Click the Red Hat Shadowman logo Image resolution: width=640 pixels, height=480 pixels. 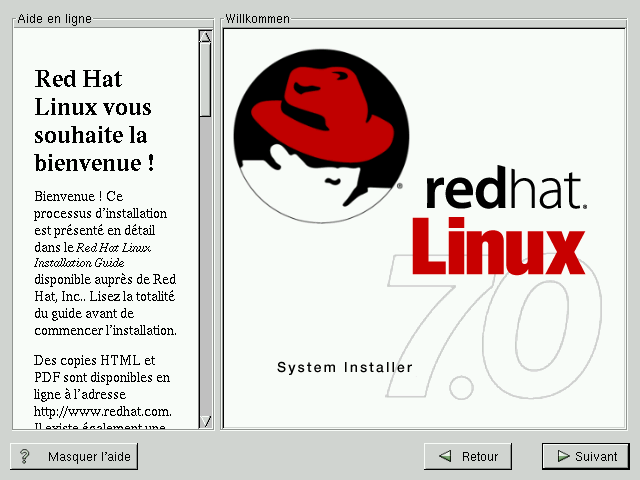point(320,125)
